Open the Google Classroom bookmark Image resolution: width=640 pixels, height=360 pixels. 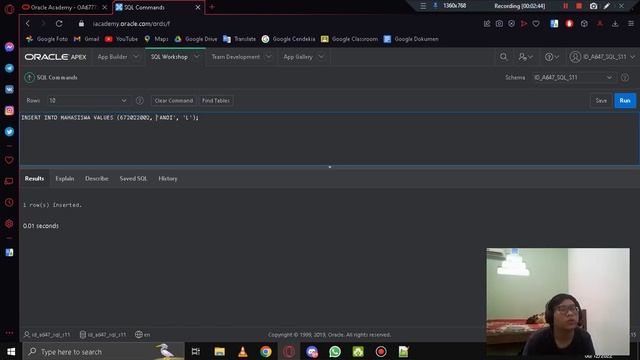click(349, 39)
